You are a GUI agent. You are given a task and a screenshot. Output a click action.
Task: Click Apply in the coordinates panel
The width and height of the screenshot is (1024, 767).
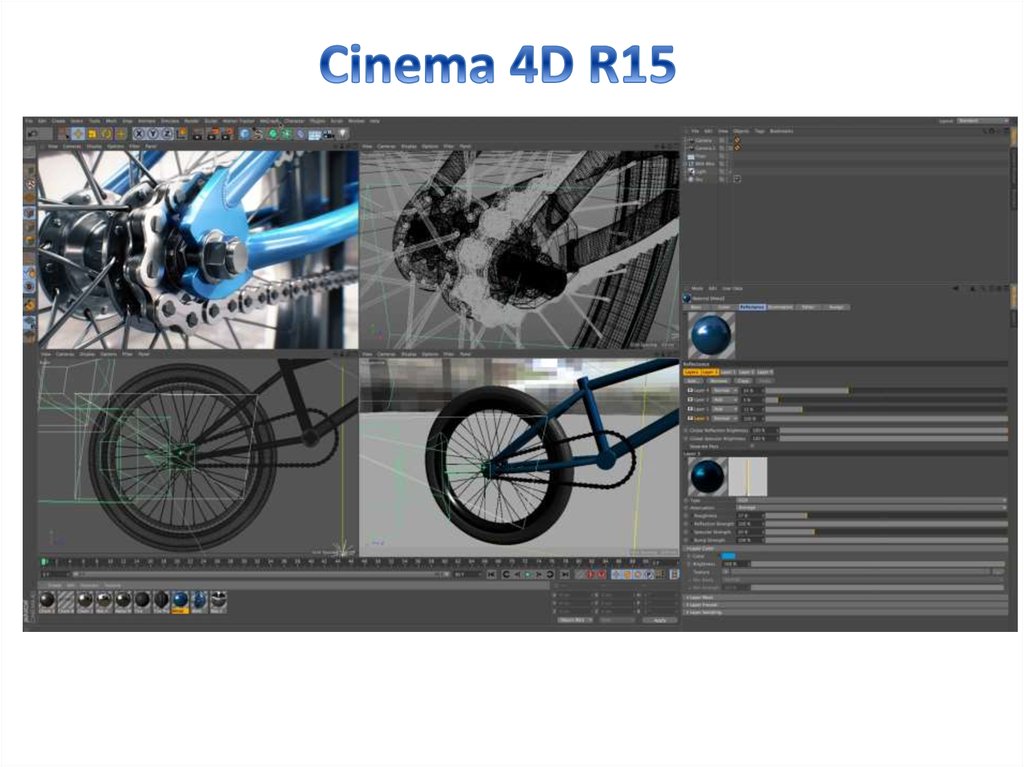pyautogui.click(x=660, y=620)
